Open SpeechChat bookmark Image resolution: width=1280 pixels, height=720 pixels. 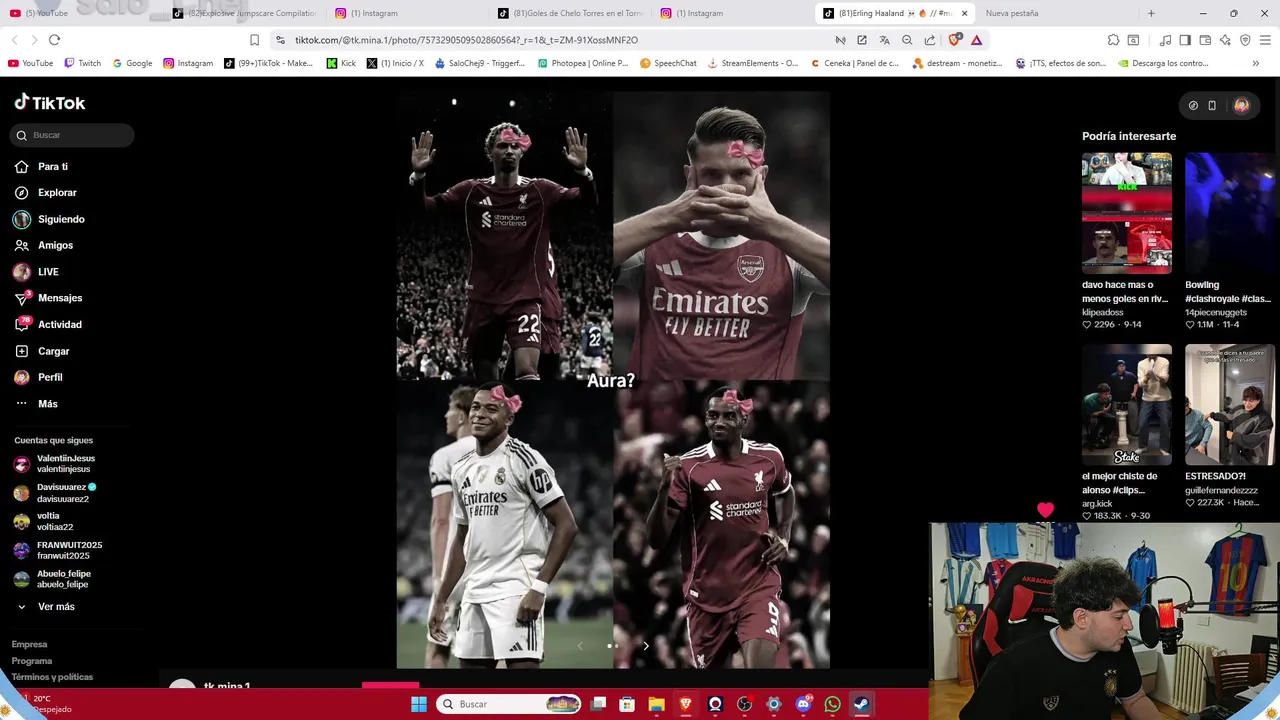coord(668,63)
